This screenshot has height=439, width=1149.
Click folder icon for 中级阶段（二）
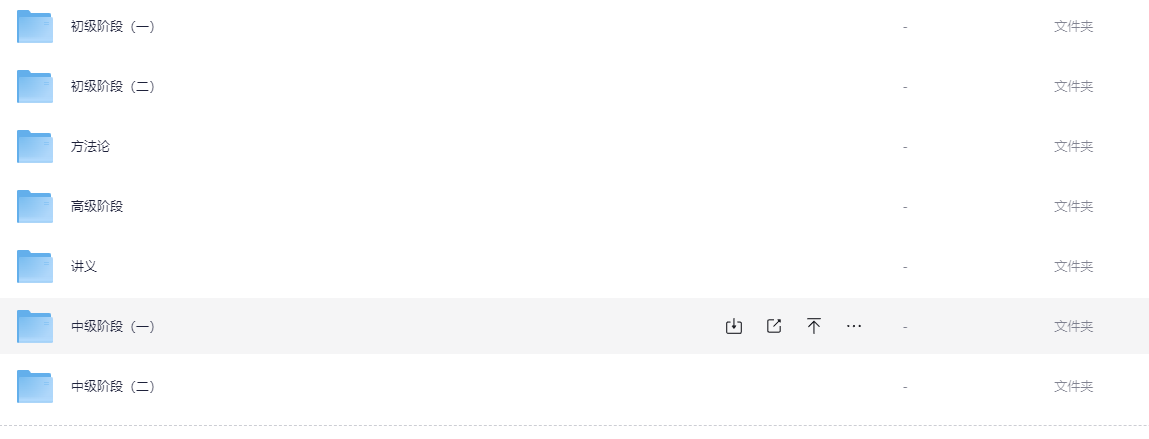pos(35,387)
